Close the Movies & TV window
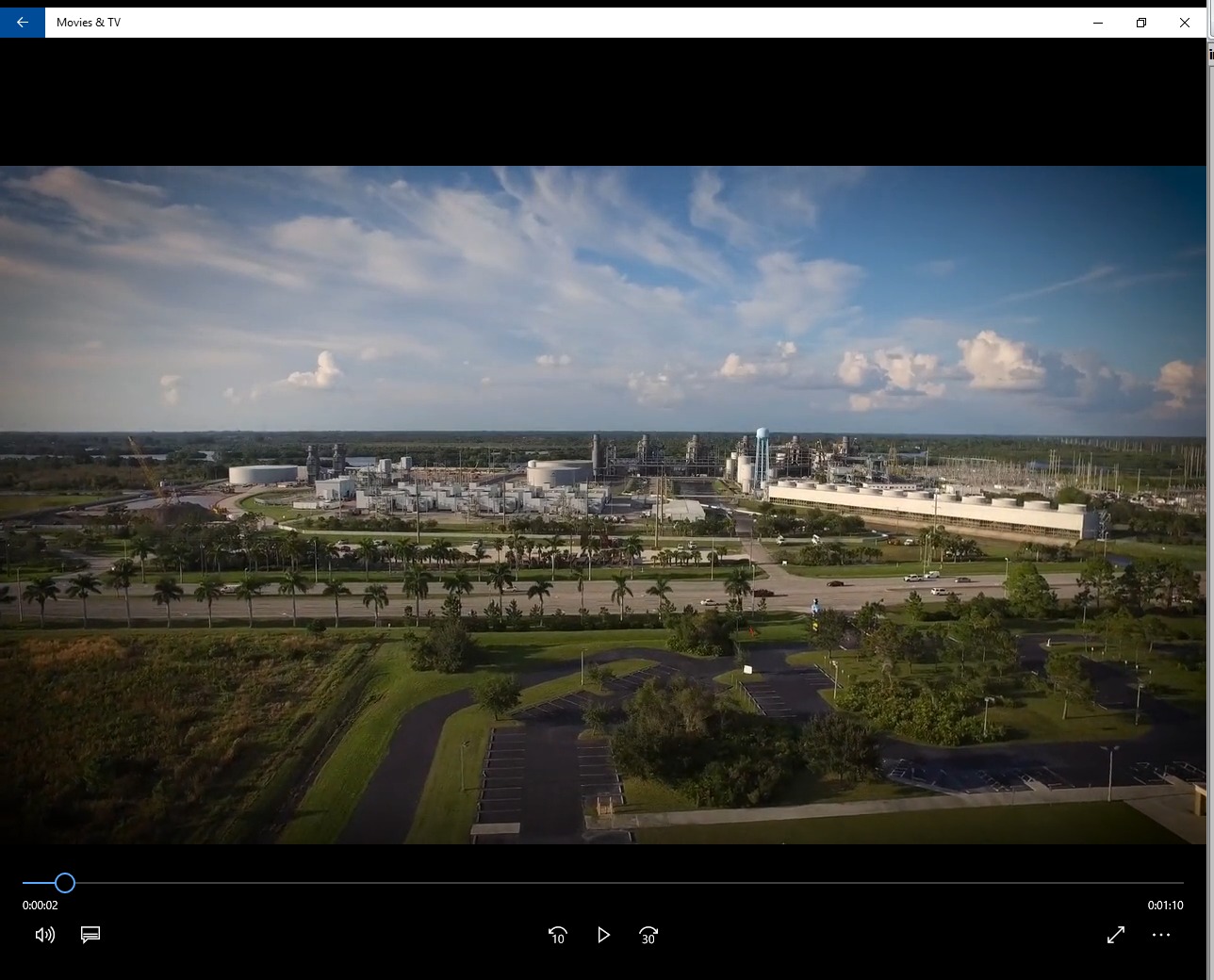The height and width of the screenshot is (980, 1214). 1185,23
